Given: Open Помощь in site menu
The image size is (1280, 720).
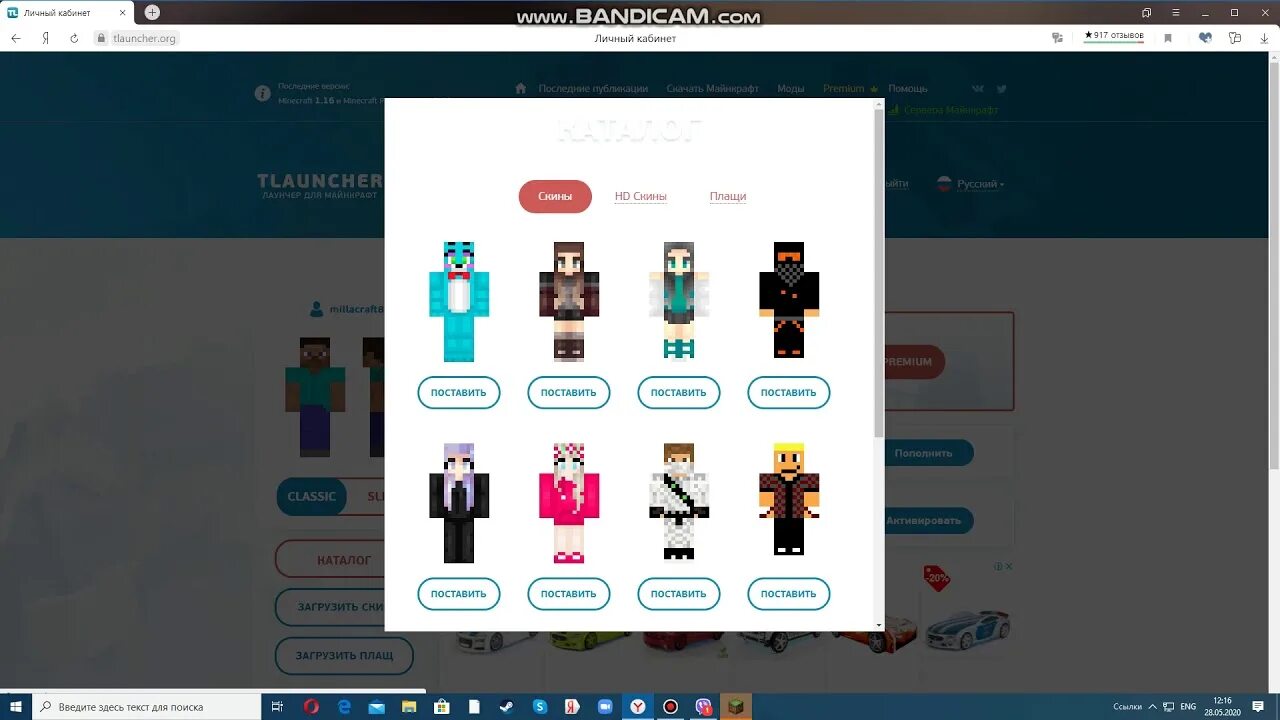Looking at the screenshot, I should 908,89.
